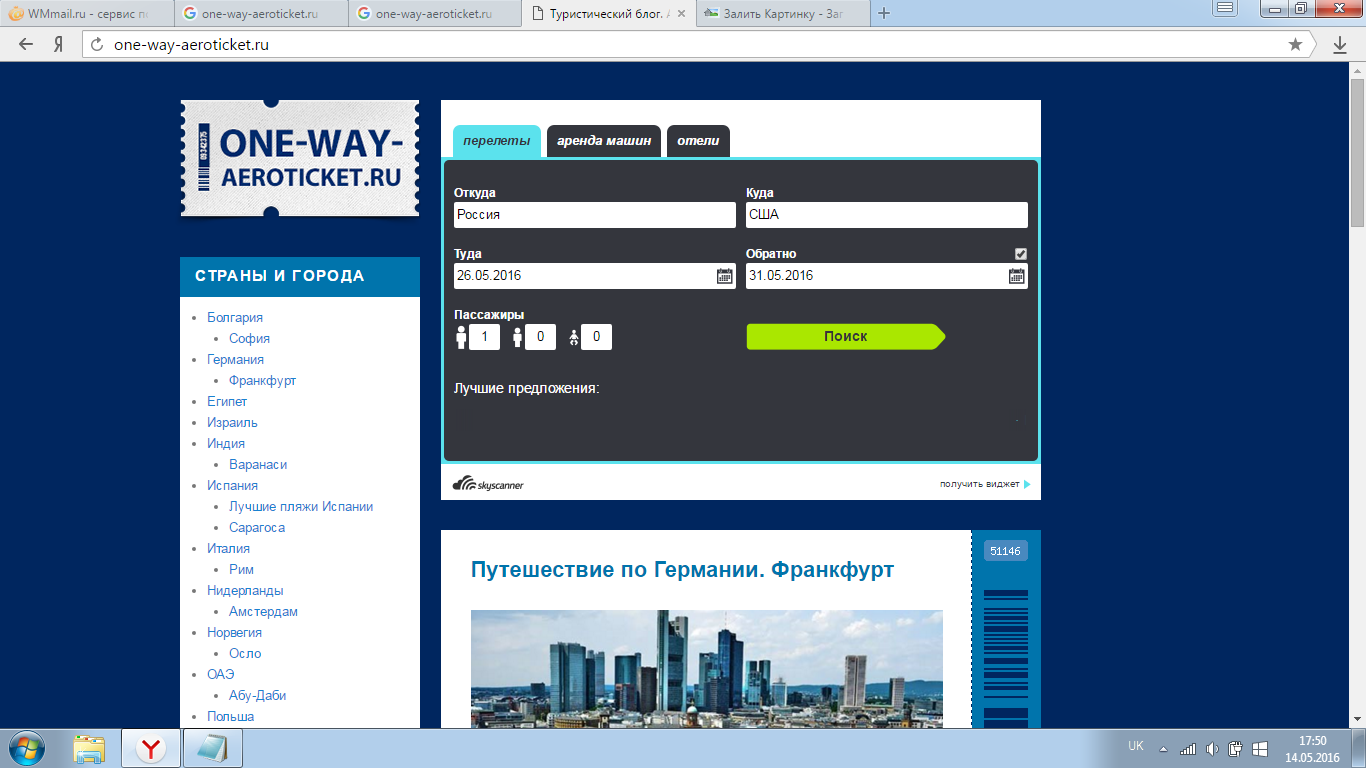Open the Болгария link in sidebar
1366x768 pixels.
tap(235, 317)
